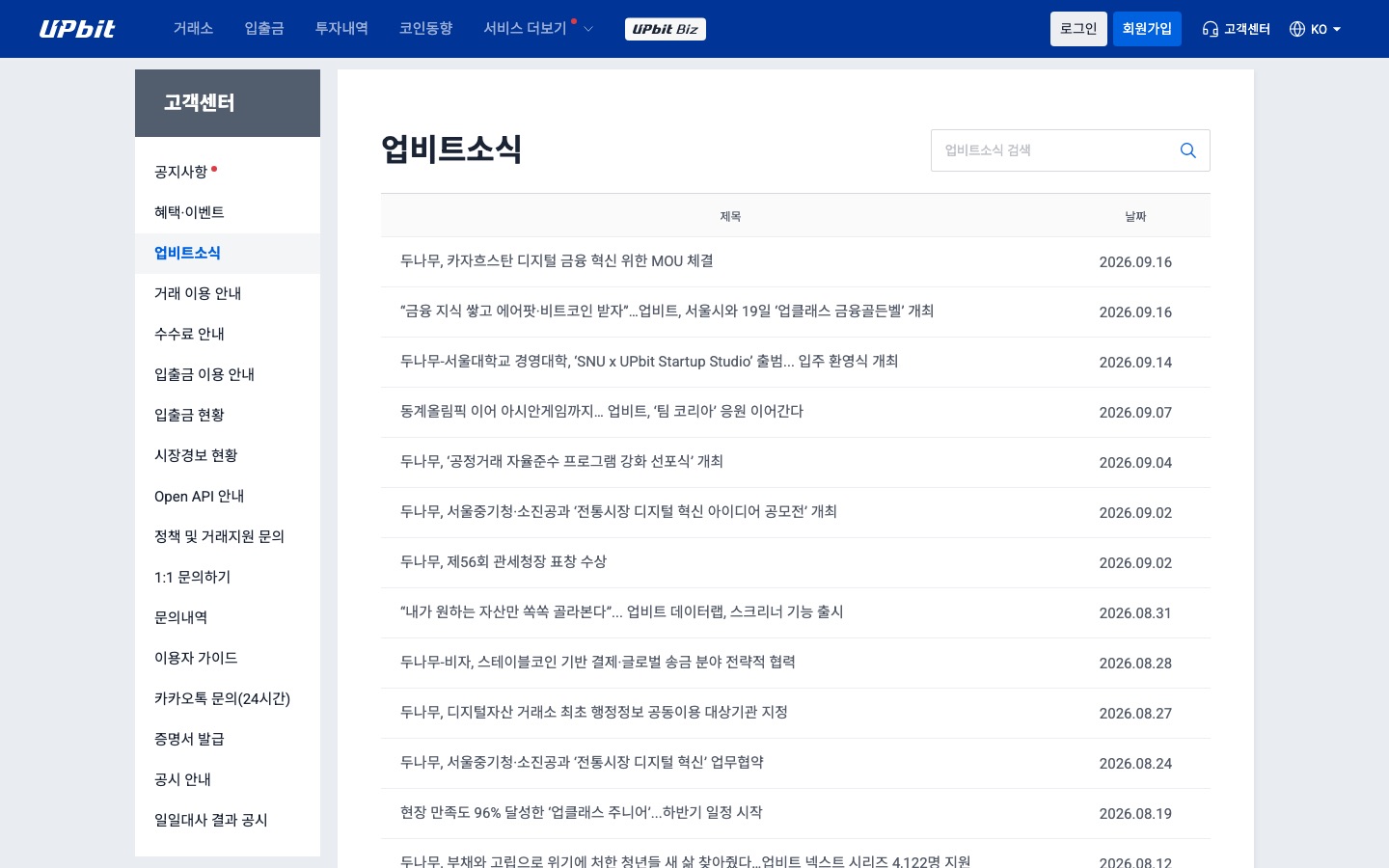Open 입출금 현황 sidebar item
The image size is (1389, 868).
pyautogui.click(x=228, y=415)
